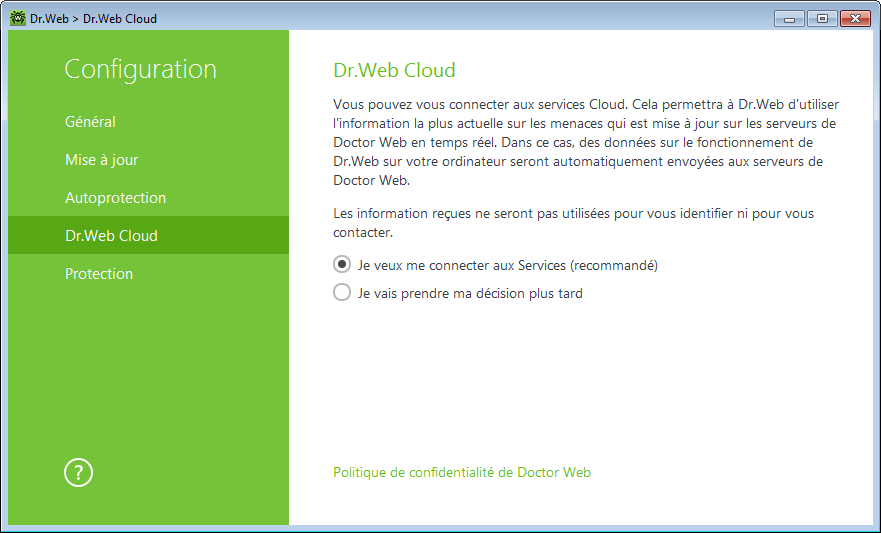This screenshot has width=881, height=533.
Task: Select 'Je veux me connecter aux Services' radio
Action: [x=342, y=265]
